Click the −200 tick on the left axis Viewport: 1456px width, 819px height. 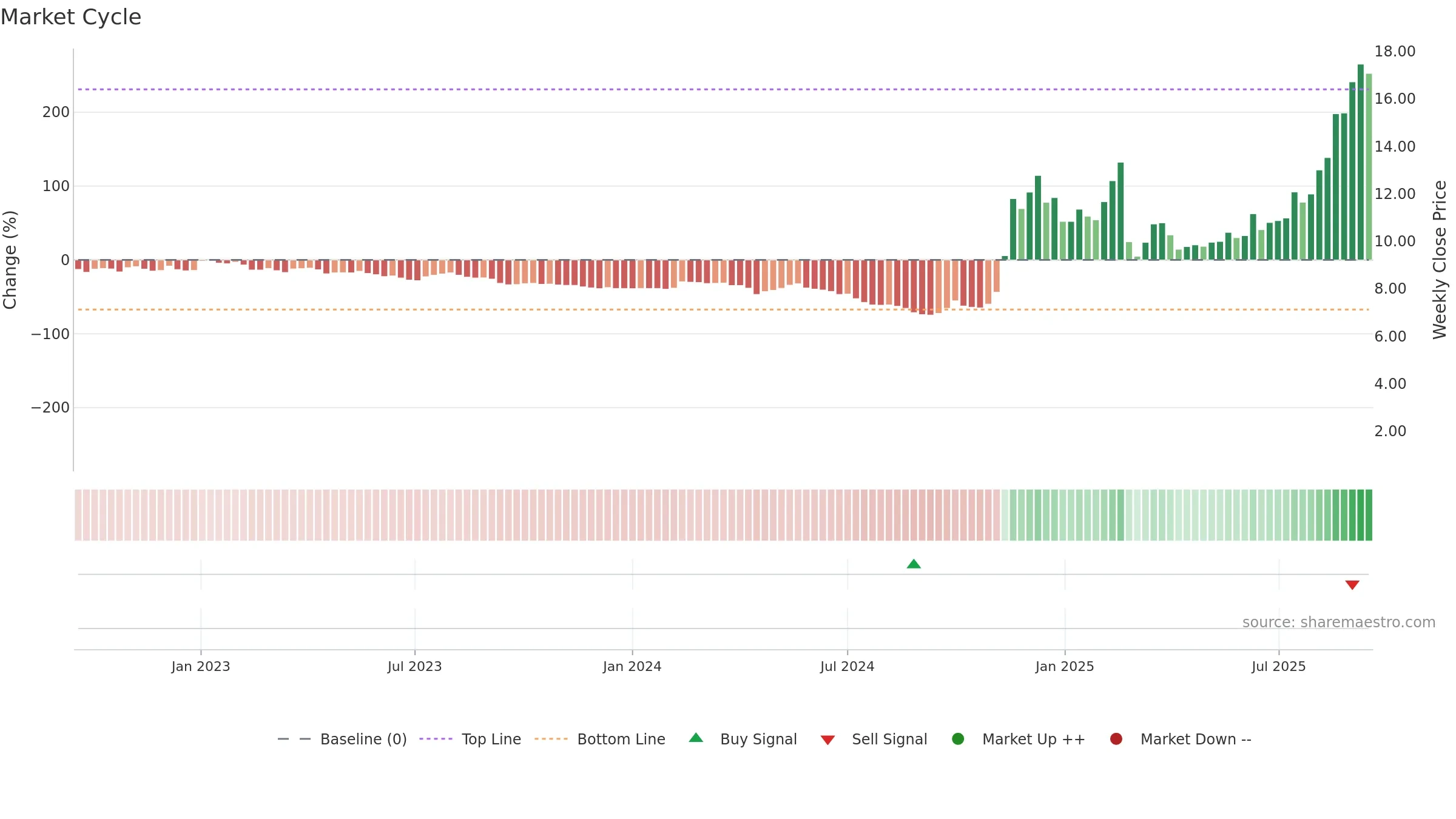[50, 408]
